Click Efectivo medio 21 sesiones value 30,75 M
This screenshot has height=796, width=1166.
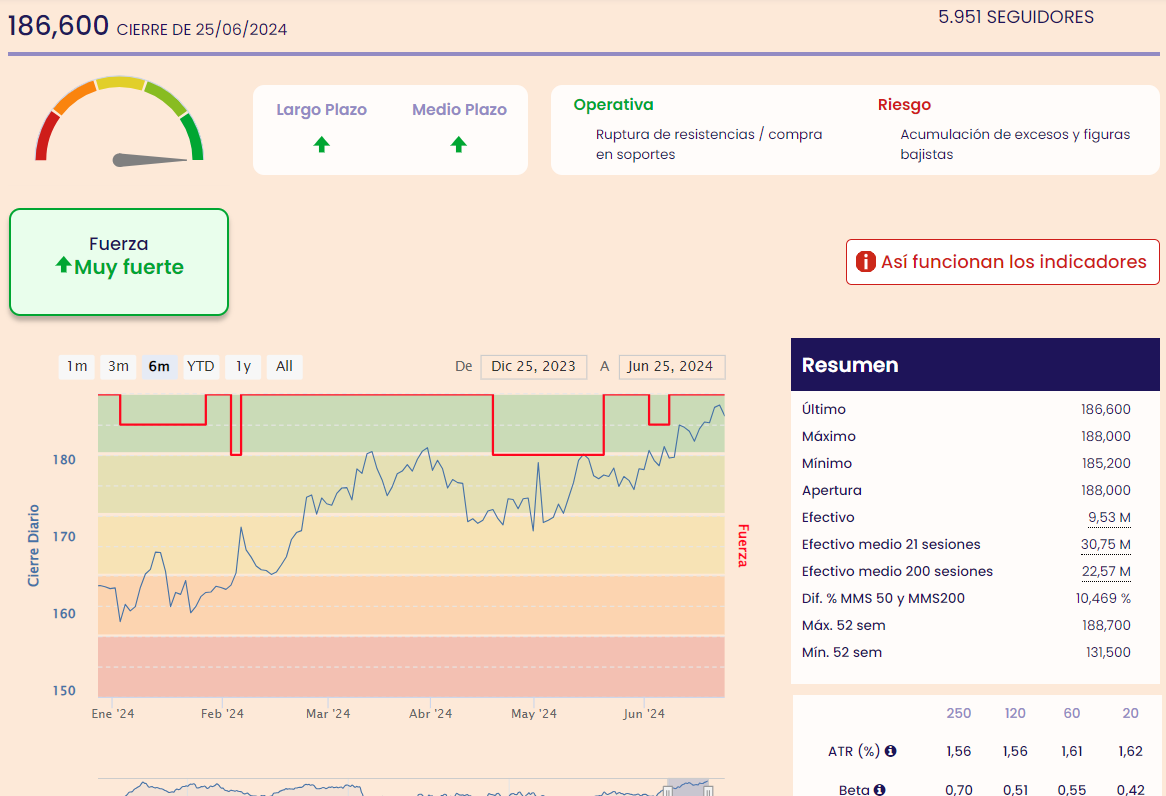(1105, 545)
